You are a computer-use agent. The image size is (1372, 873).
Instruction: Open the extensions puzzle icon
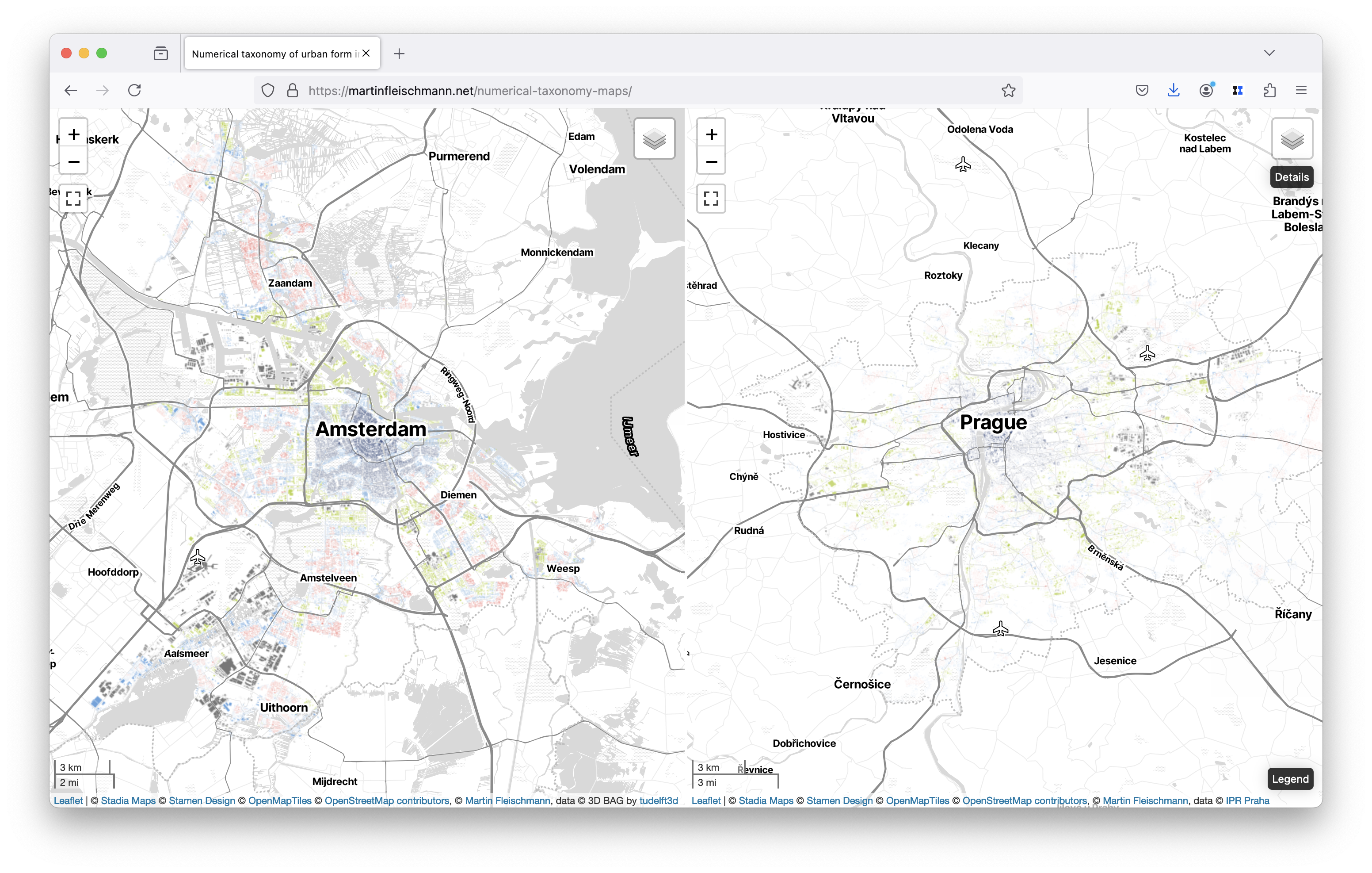(x=1269, y=91)
